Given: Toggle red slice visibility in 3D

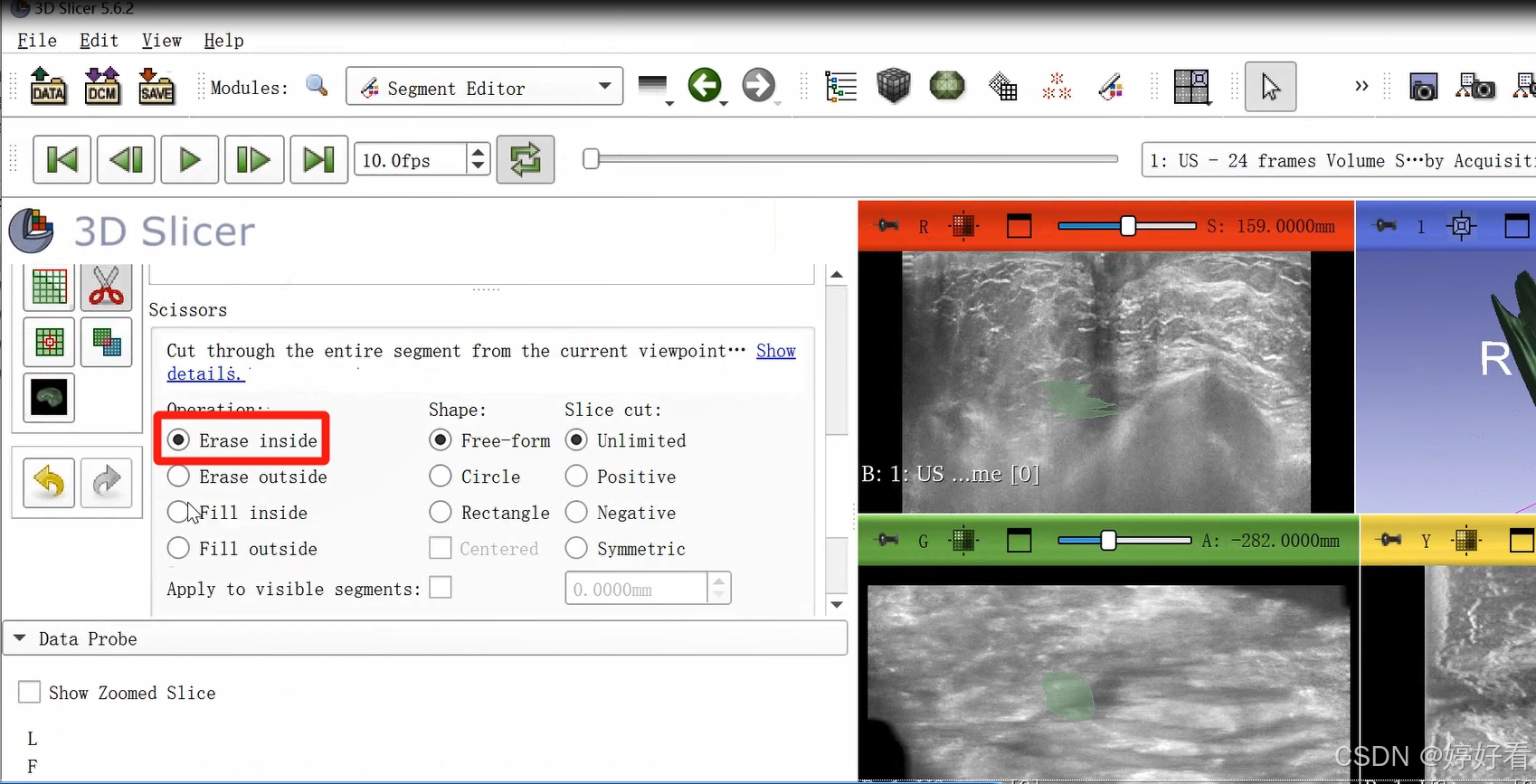Looking at the screenshot, I should point(964,225).
